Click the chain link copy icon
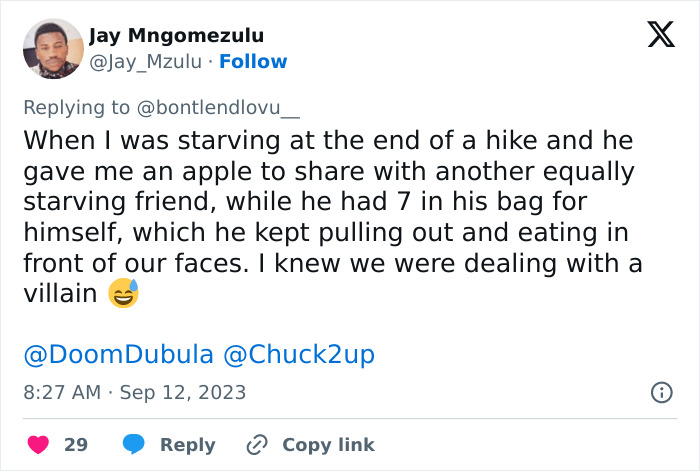Image resolution: width=700 pixels, height=471 pixels. coord(257,444)
